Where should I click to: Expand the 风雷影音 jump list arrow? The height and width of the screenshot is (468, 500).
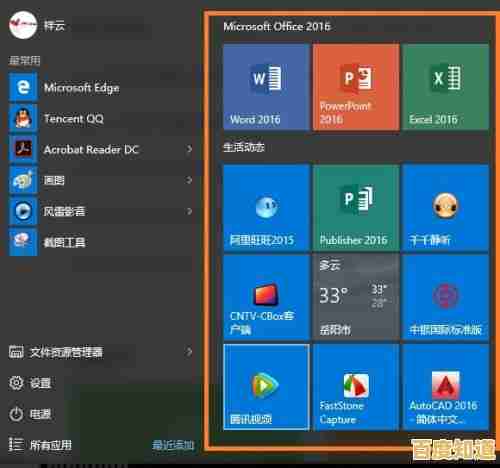click(189, 211)
